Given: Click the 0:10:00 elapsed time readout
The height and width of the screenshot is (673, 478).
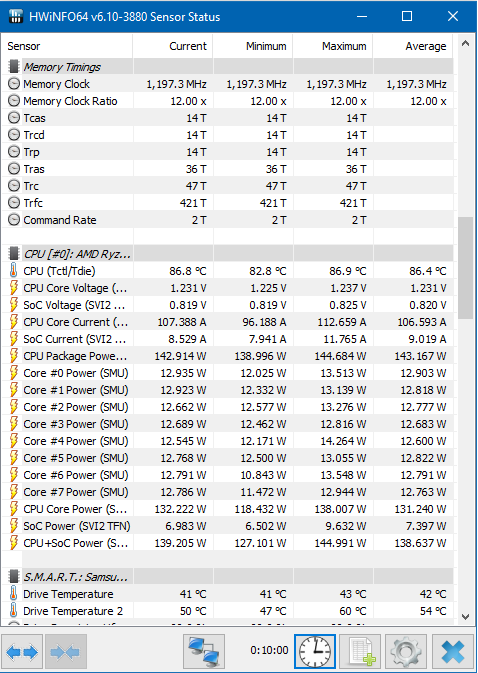Looking at the screenshot, I should [269, 651].
